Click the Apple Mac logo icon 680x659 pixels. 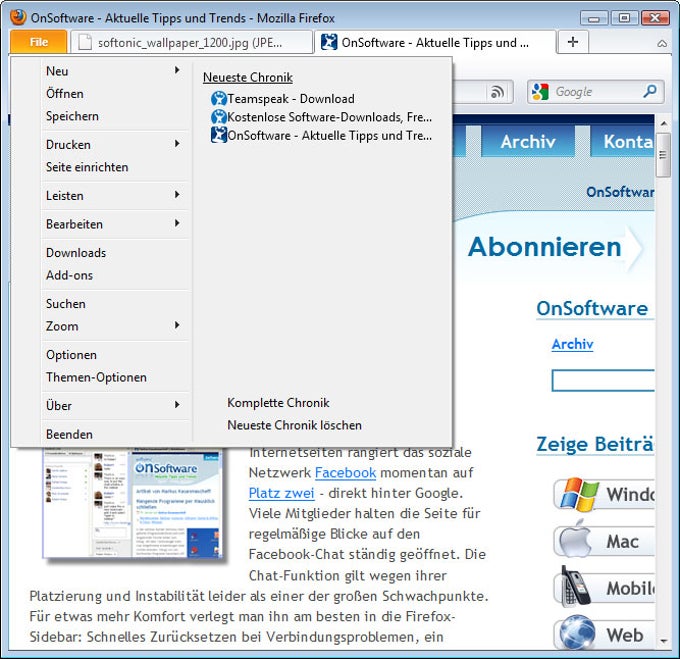(x=575, y=539)
